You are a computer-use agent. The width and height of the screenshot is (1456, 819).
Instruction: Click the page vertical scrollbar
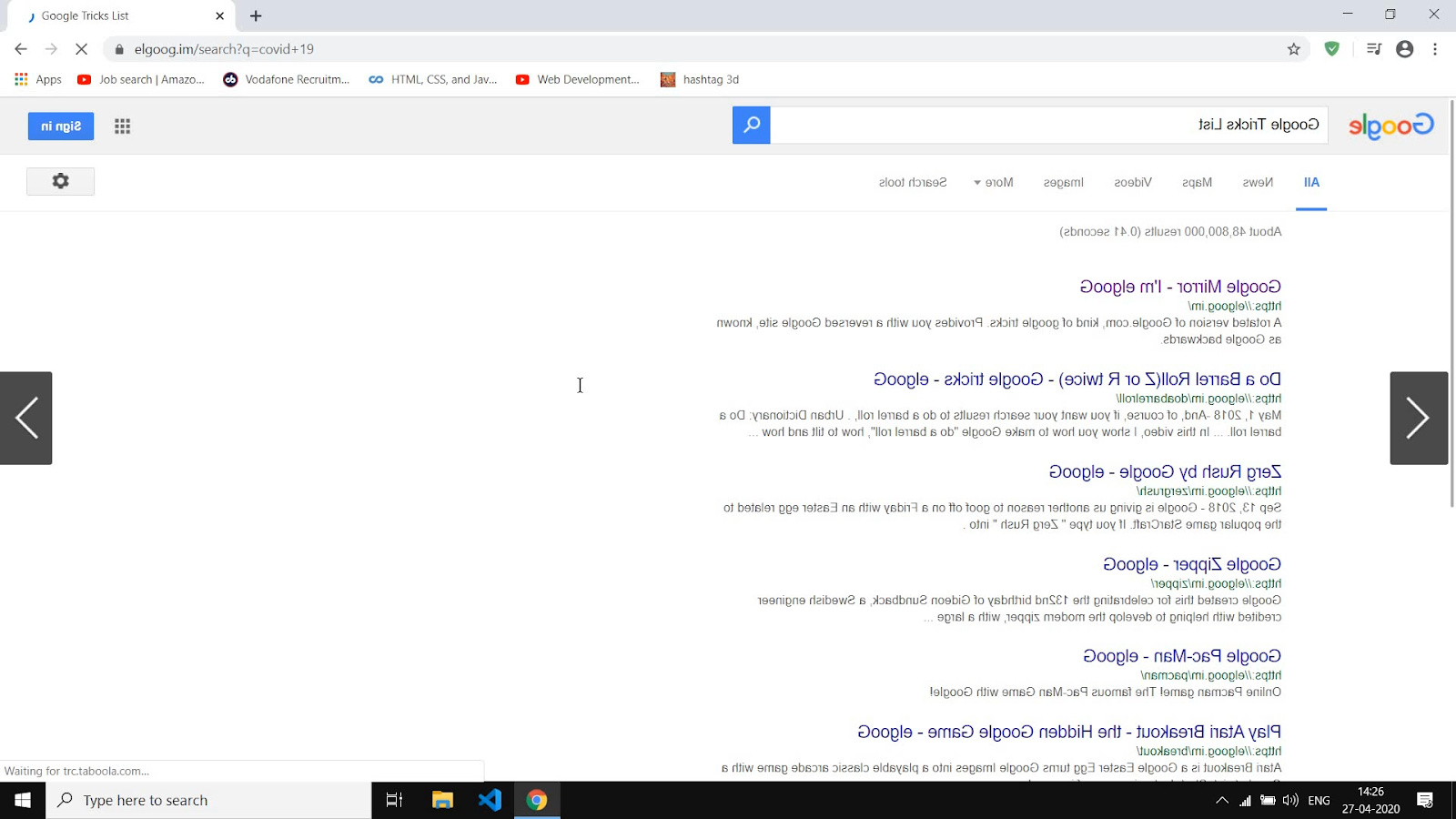pos(1451,303)
